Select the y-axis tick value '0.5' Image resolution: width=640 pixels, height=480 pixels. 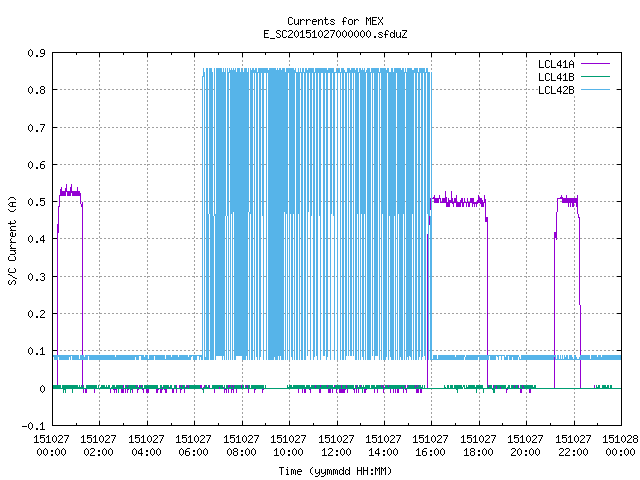point(36,202)
